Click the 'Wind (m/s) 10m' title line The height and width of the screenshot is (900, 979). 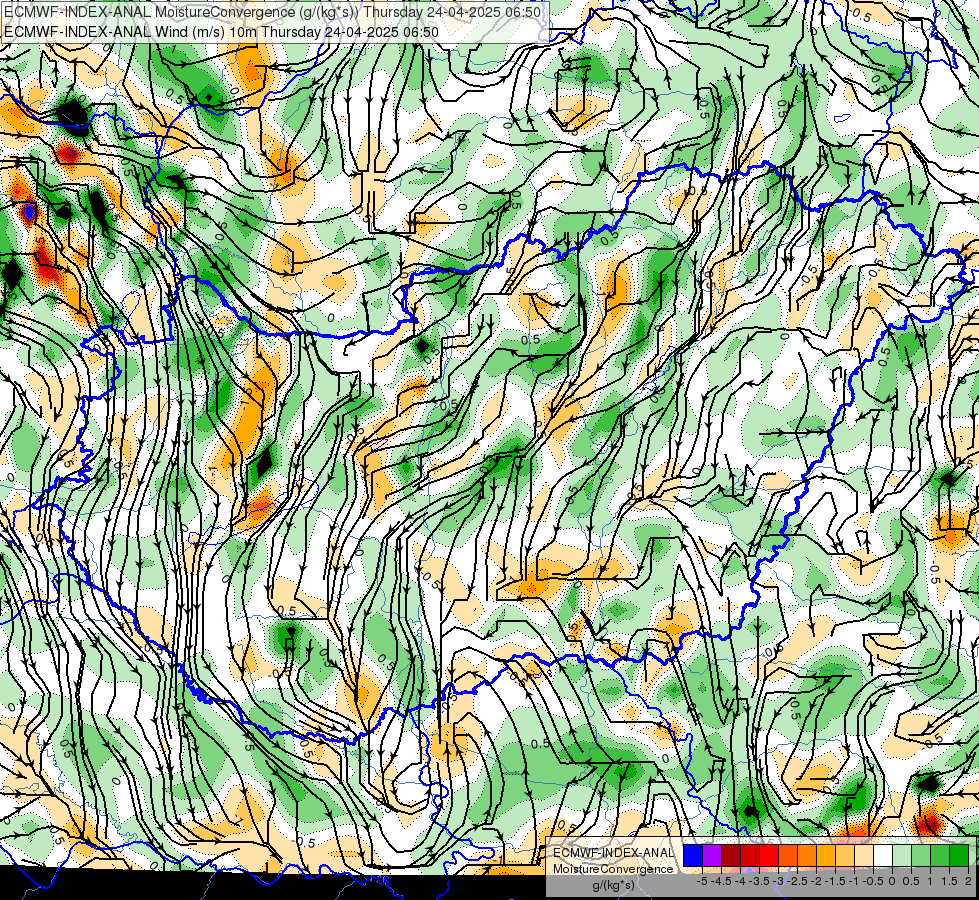point(221,32)
